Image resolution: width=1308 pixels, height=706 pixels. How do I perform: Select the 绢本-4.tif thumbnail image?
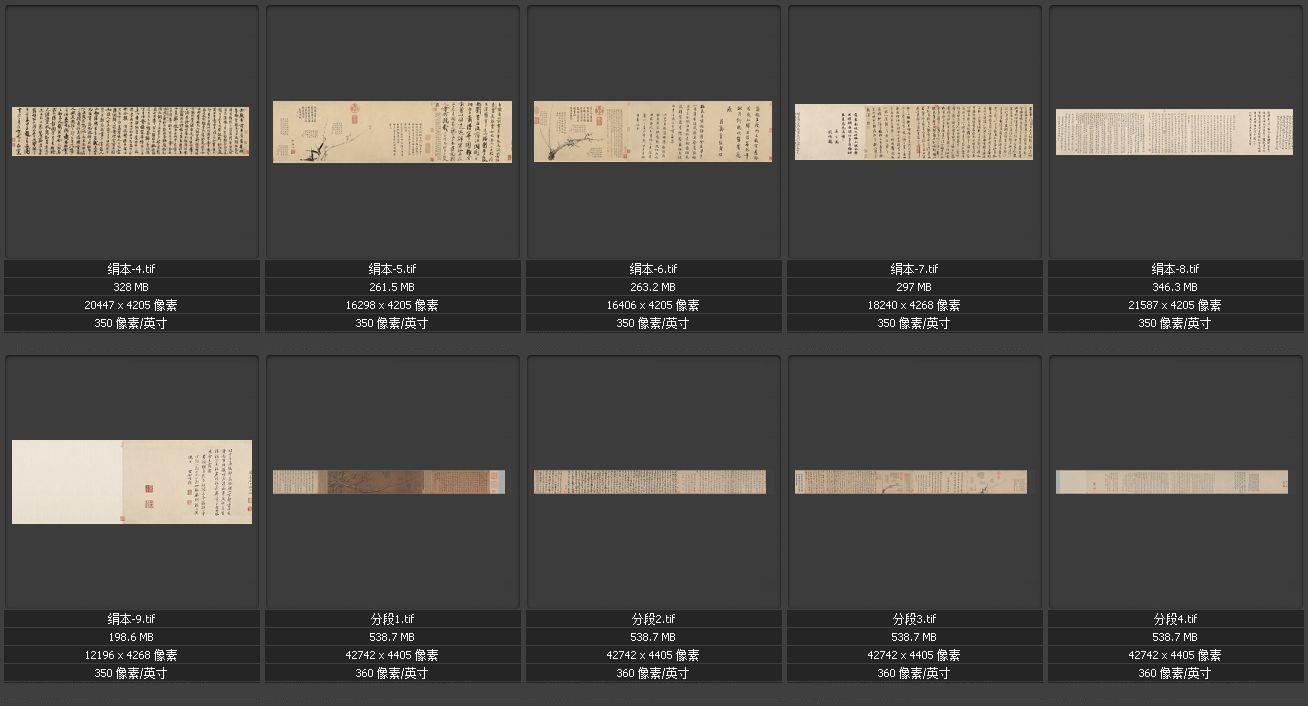(x=131, y=131)
